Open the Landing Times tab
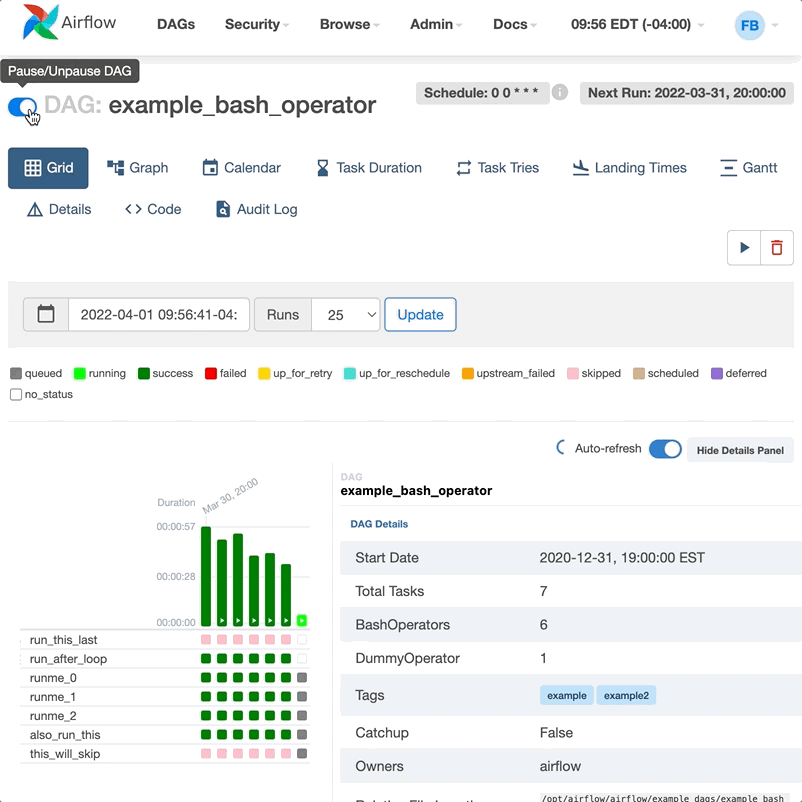This screenshot has height=802, width=802. point(630,168)
